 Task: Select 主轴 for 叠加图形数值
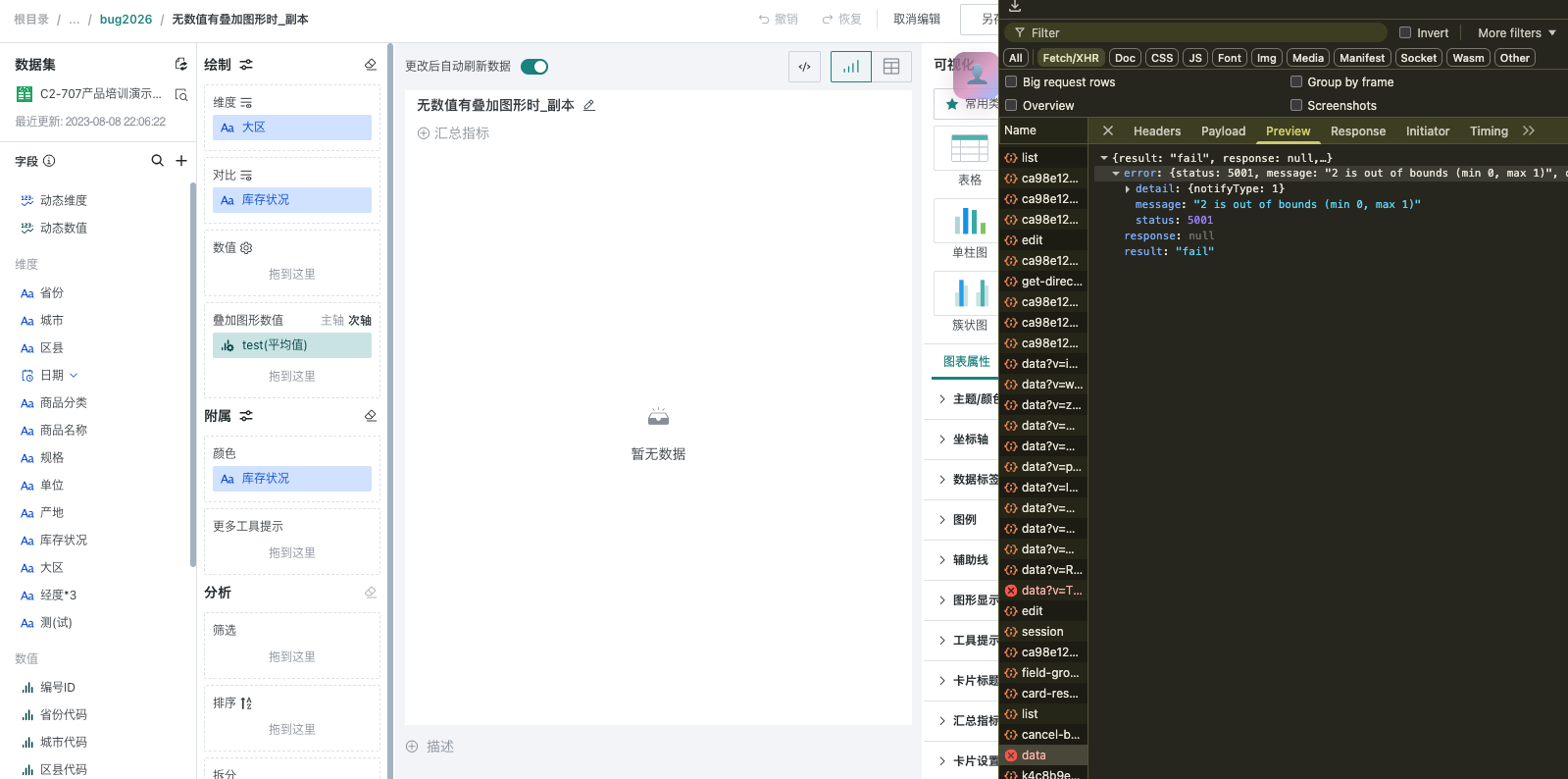coord(332,321)
